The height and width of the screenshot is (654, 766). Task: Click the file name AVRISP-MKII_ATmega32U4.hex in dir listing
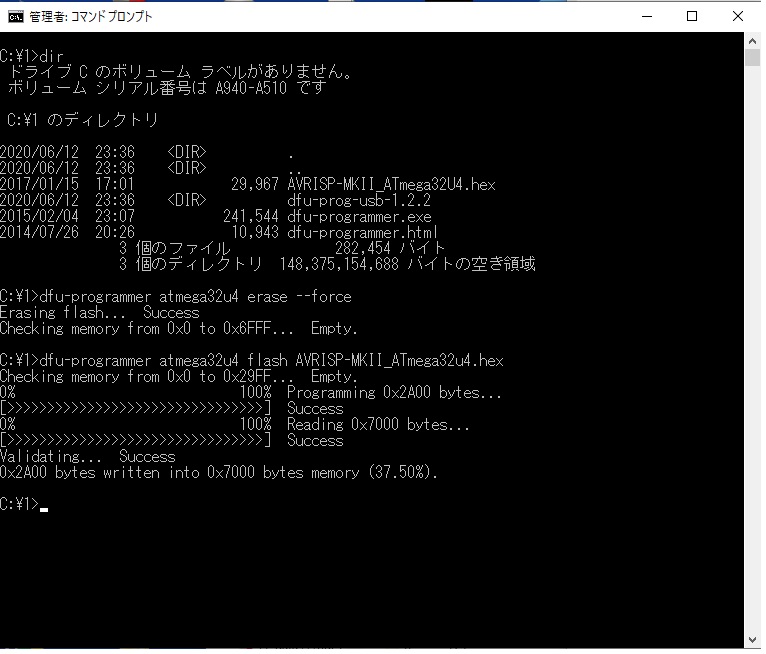point(391,184)
